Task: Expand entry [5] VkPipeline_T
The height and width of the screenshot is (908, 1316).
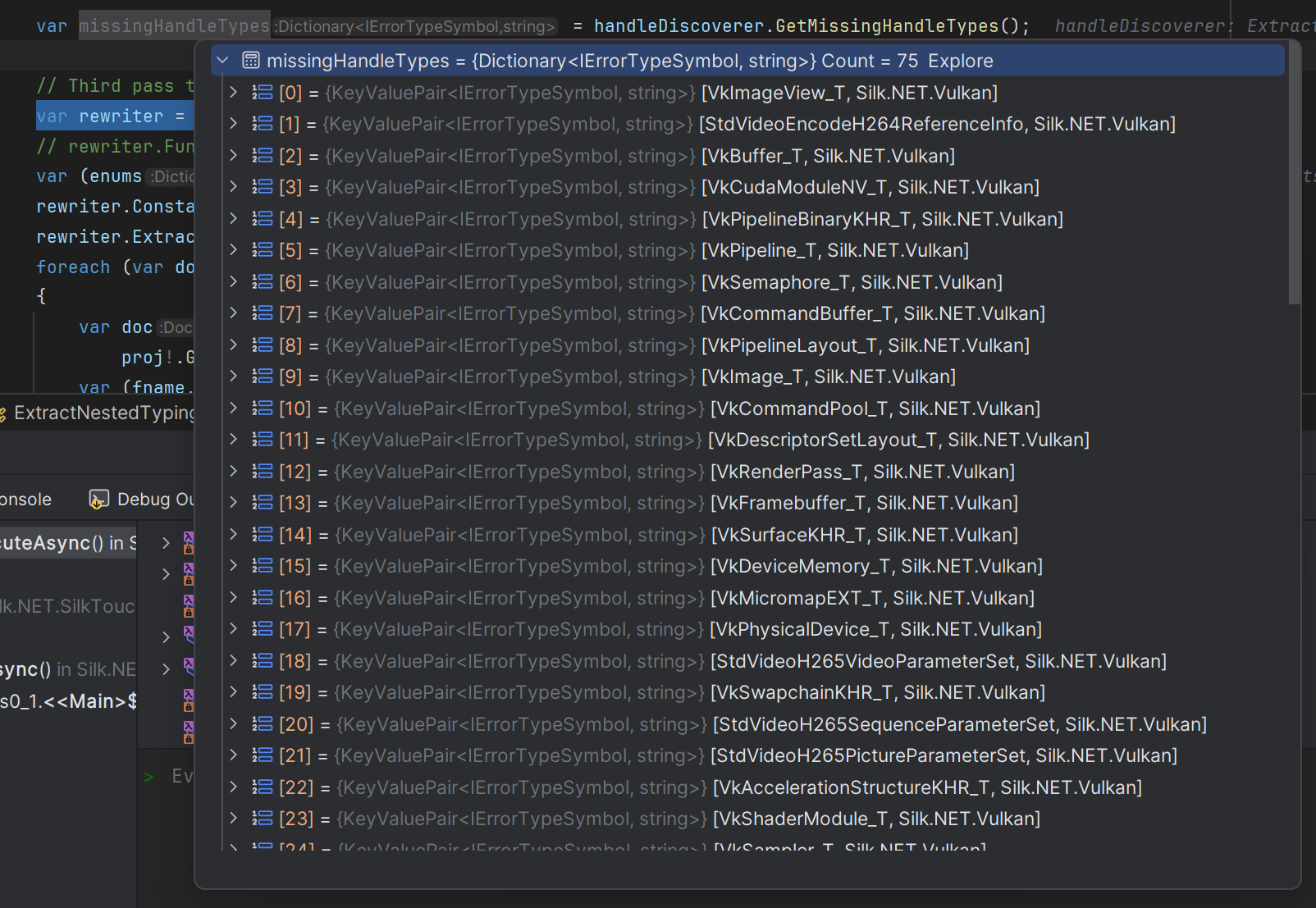Action: click(234, 250)
